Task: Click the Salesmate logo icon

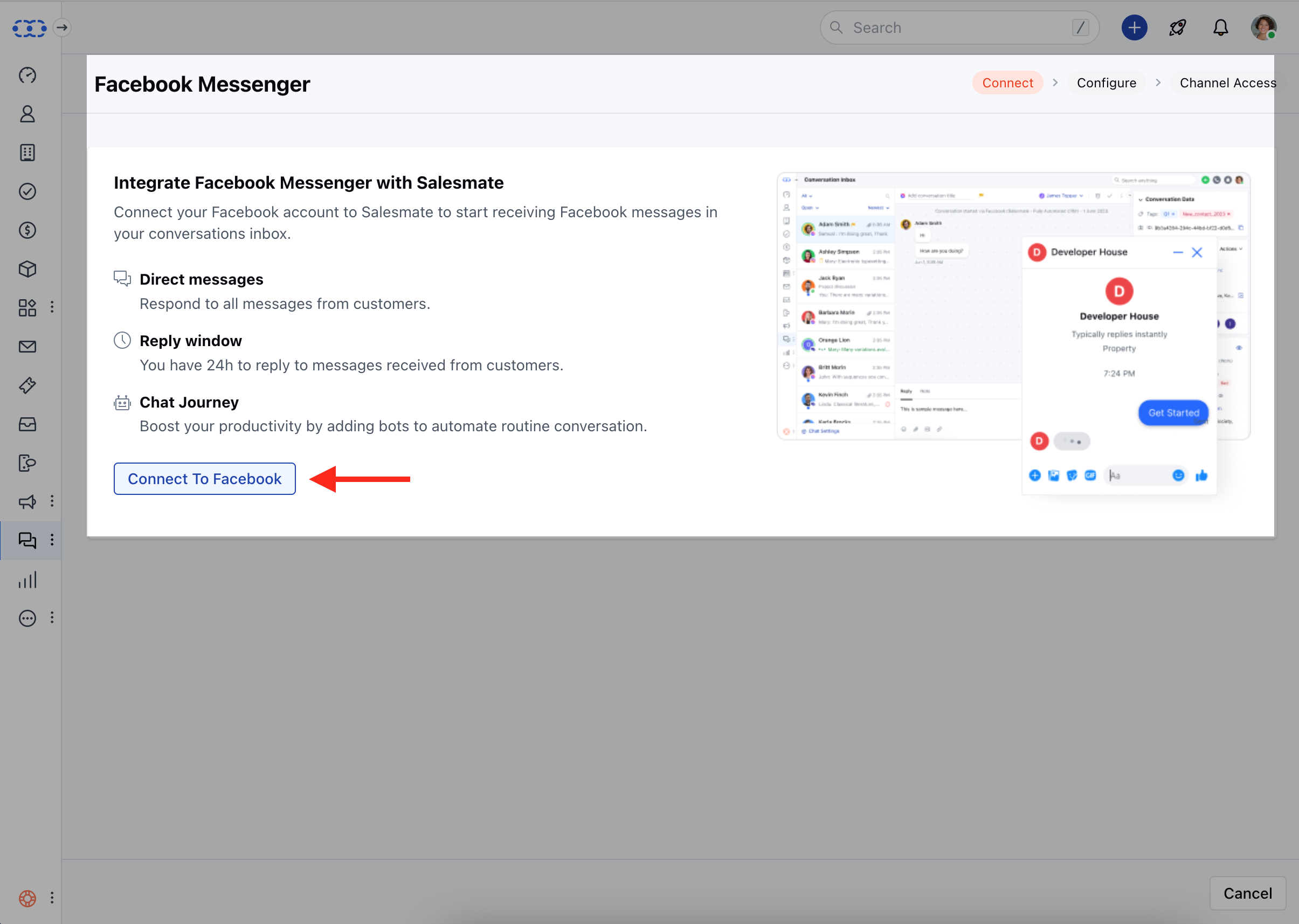Action: (x=29, y=27)
